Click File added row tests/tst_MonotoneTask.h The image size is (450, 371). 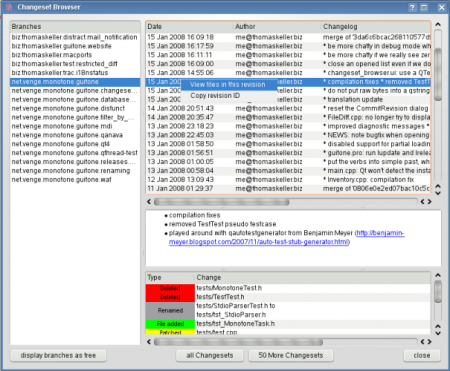[288, 324]
